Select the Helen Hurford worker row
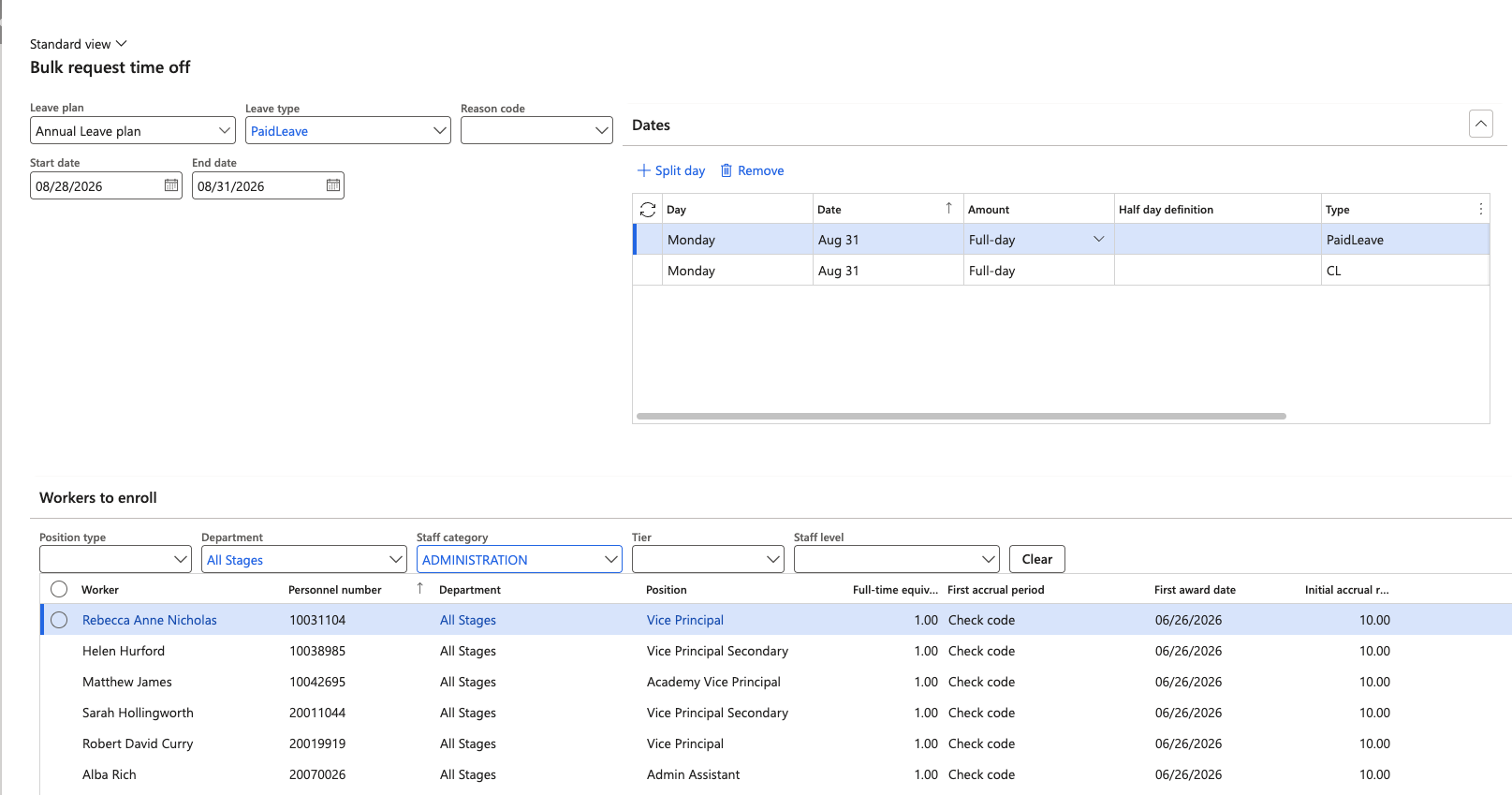Screen dimensions: 1512x795 click(x=776, y=651)
